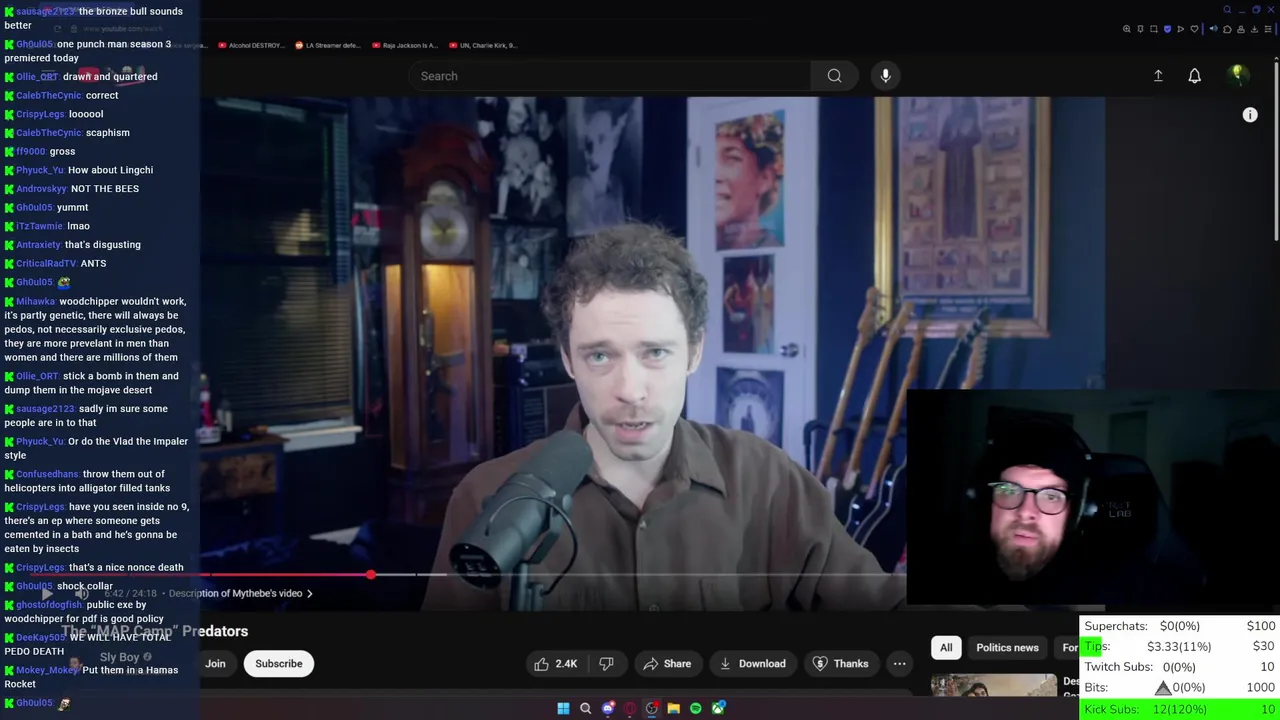Click the video title ending in Predators

[x=155, y=631]
